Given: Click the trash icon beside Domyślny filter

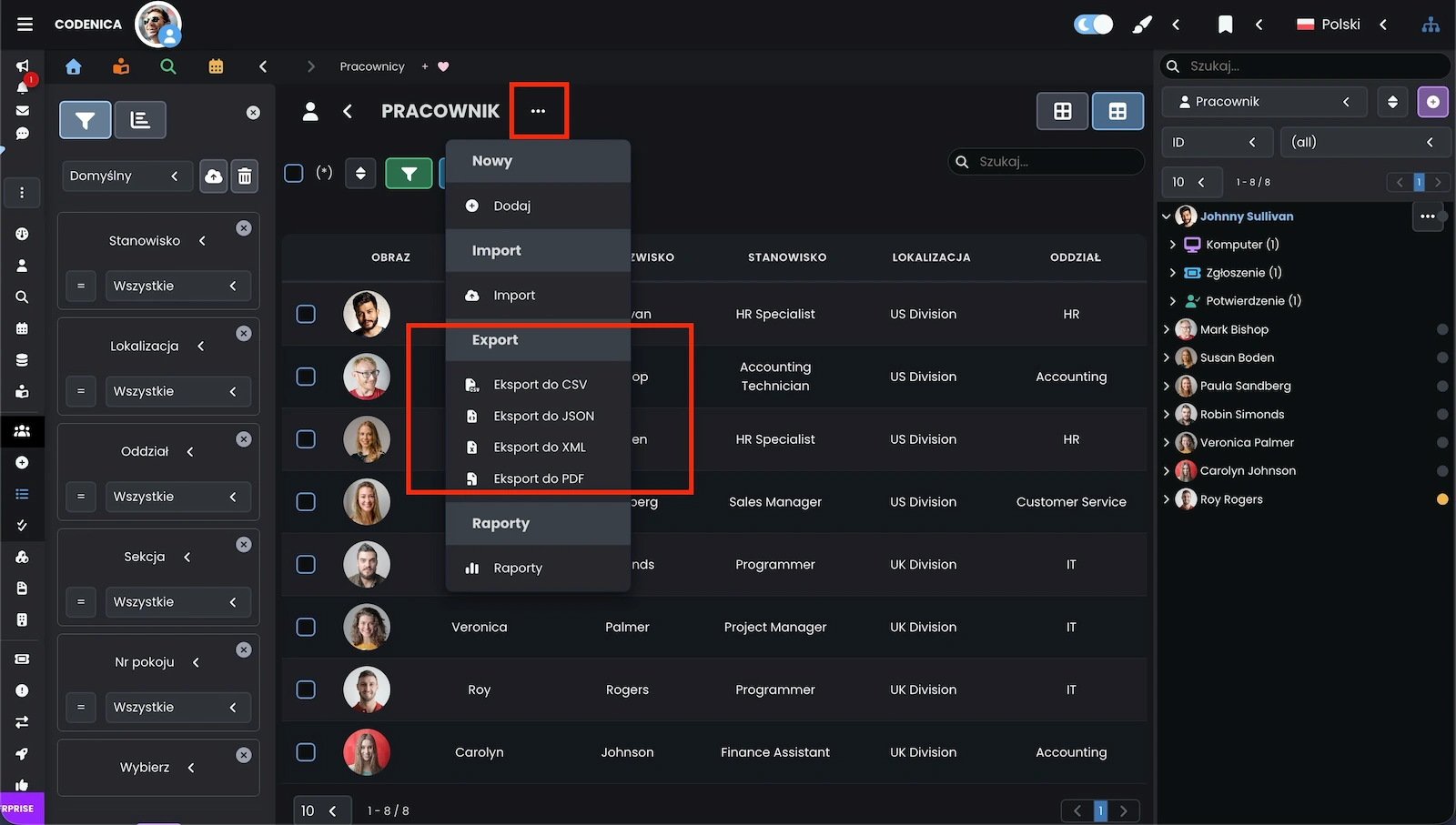Looking at the screenshot, I should click(245, 176).
